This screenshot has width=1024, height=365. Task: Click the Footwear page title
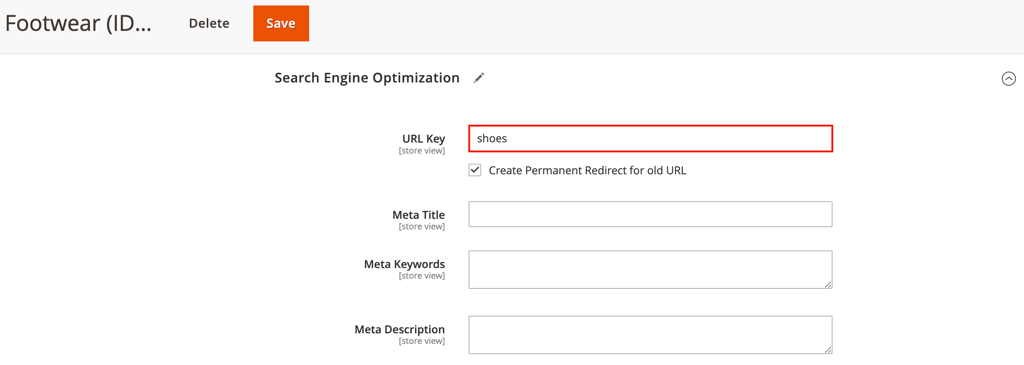78,24
